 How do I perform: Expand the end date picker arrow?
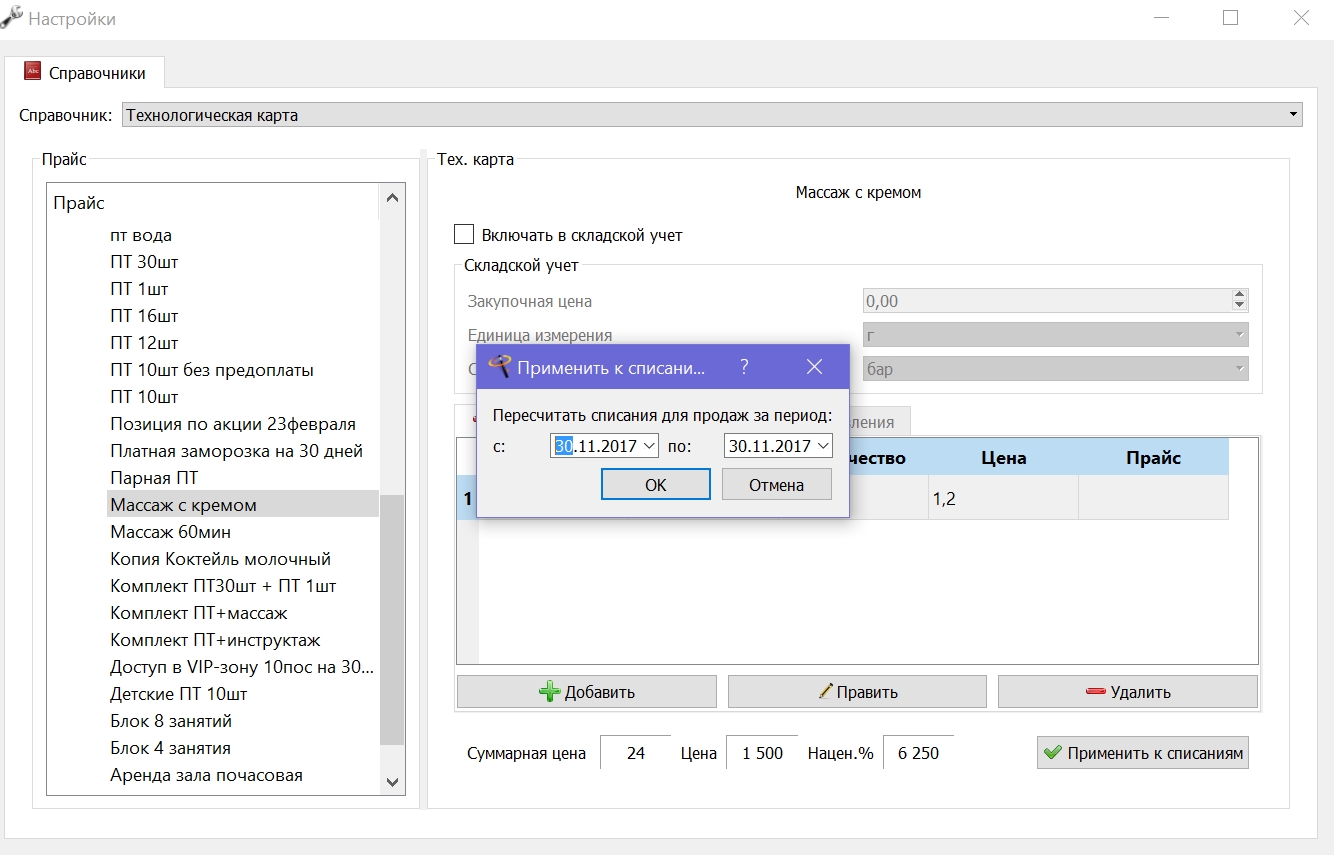[823, 446]
